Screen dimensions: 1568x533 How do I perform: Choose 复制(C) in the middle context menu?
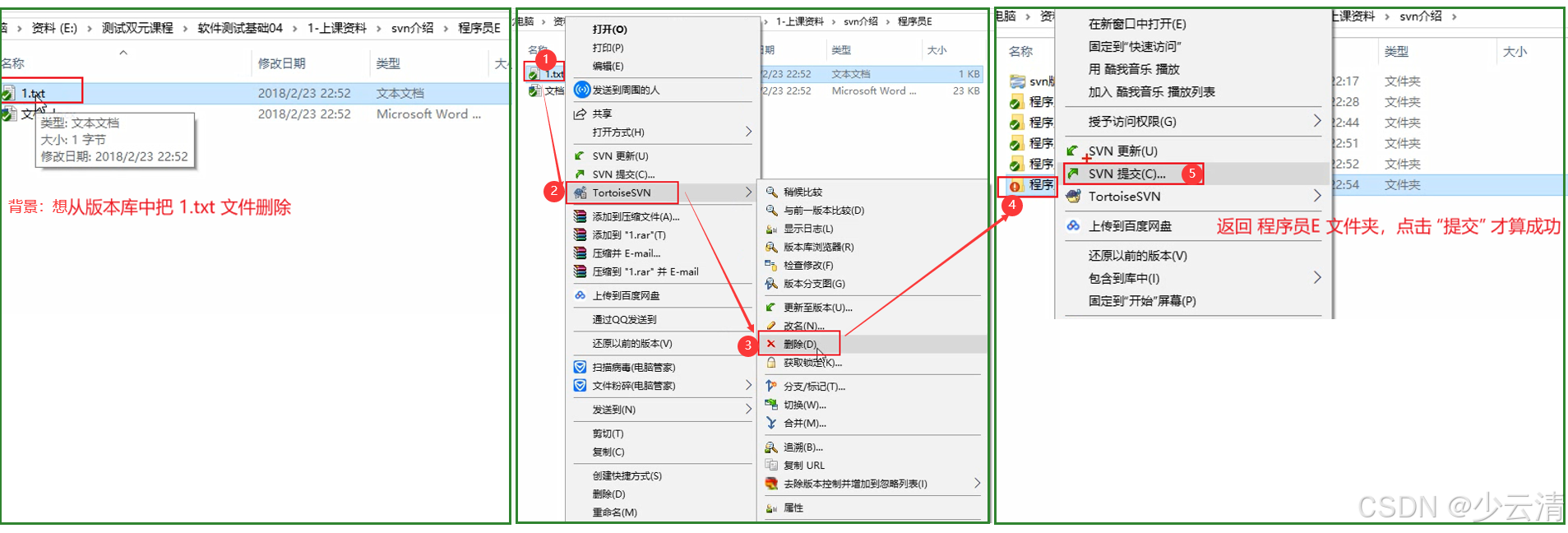click(608, 452)
